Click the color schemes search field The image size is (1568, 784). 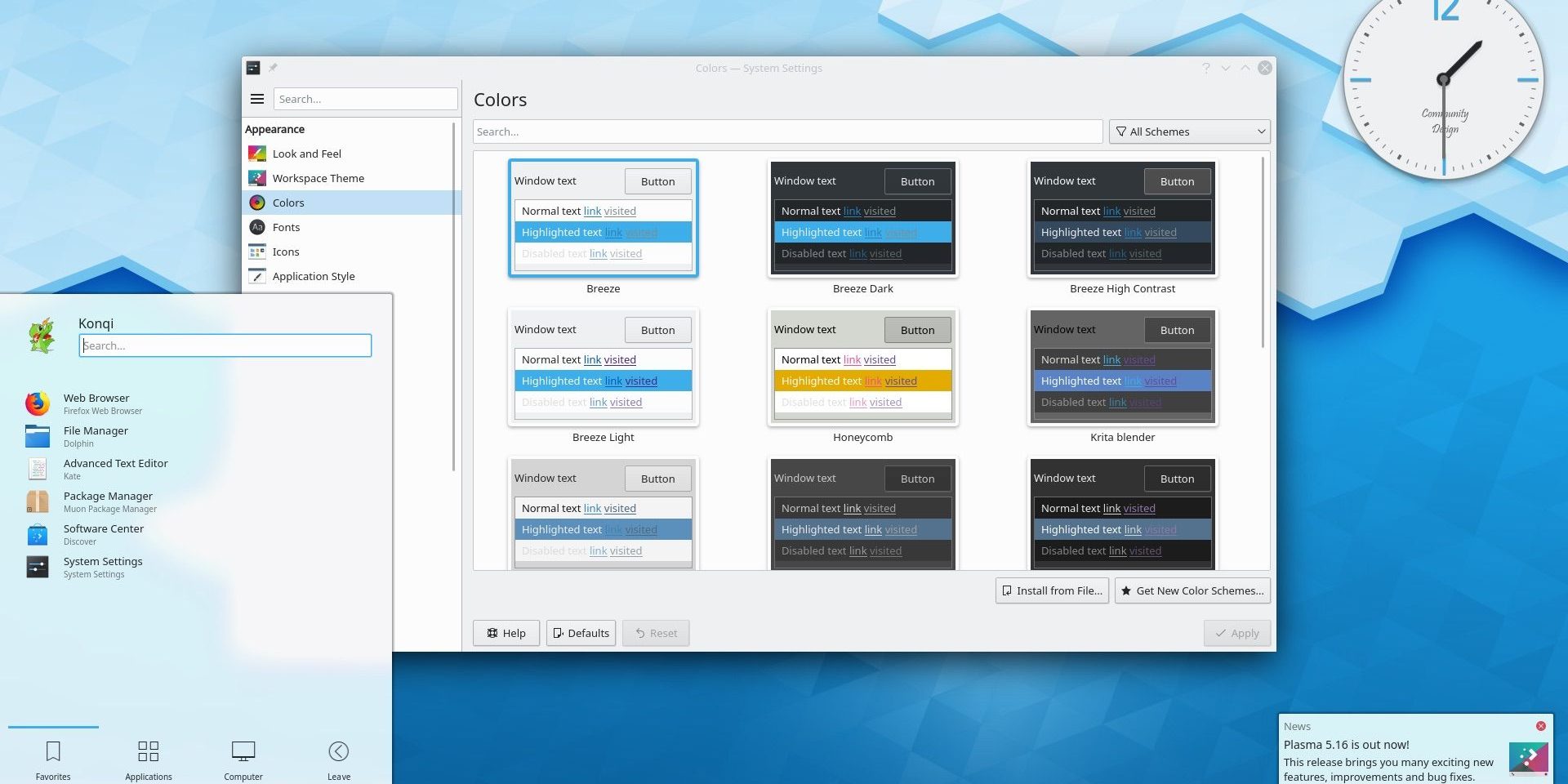tap(787, 131)
